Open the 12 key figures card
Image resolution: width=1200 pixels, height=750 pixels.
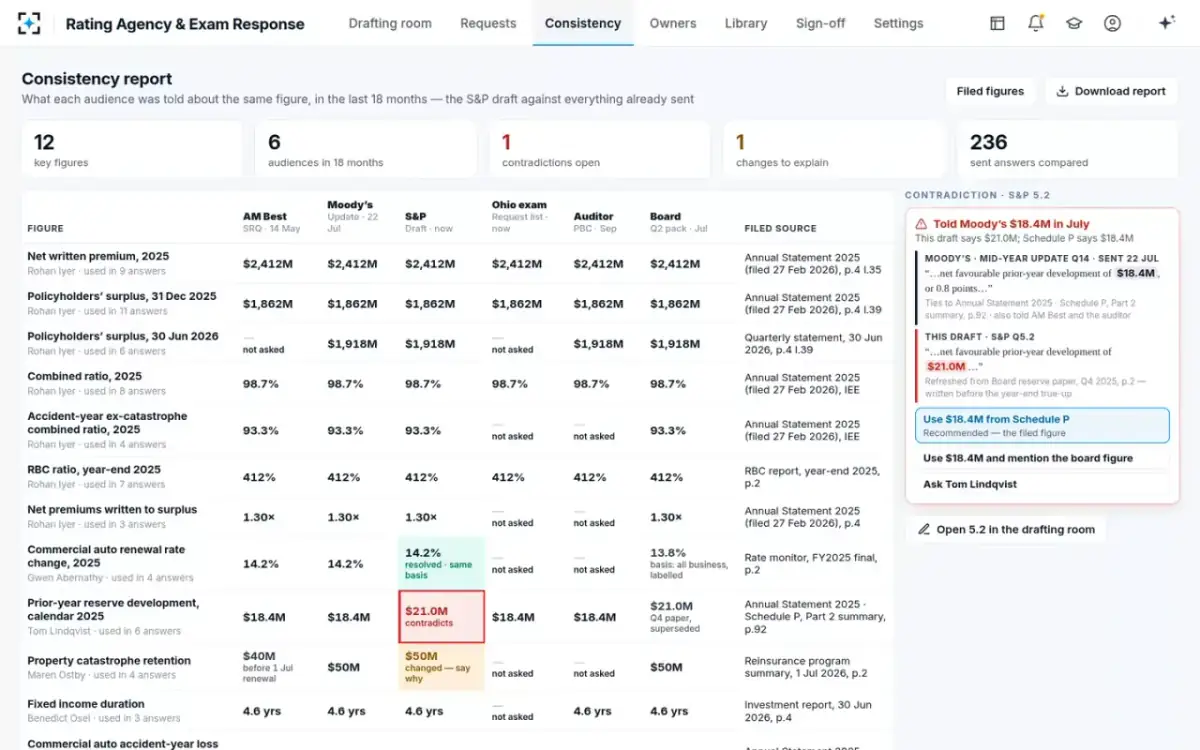coord(132,150)
